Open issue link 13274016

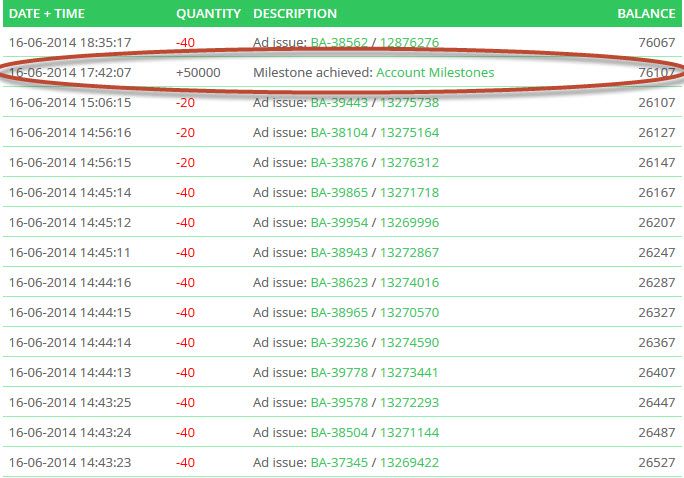pos(409,283)
